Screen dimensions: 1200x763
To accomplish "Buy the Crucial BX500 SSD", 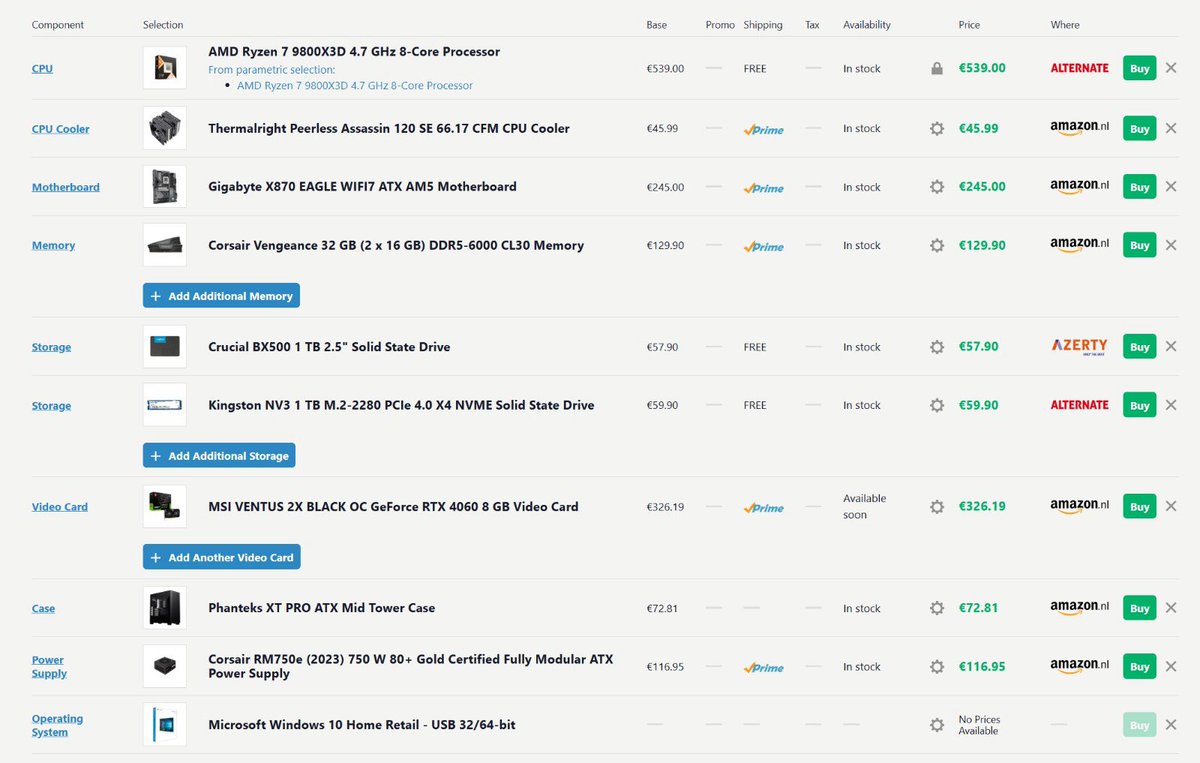I will click(1139, 346).
